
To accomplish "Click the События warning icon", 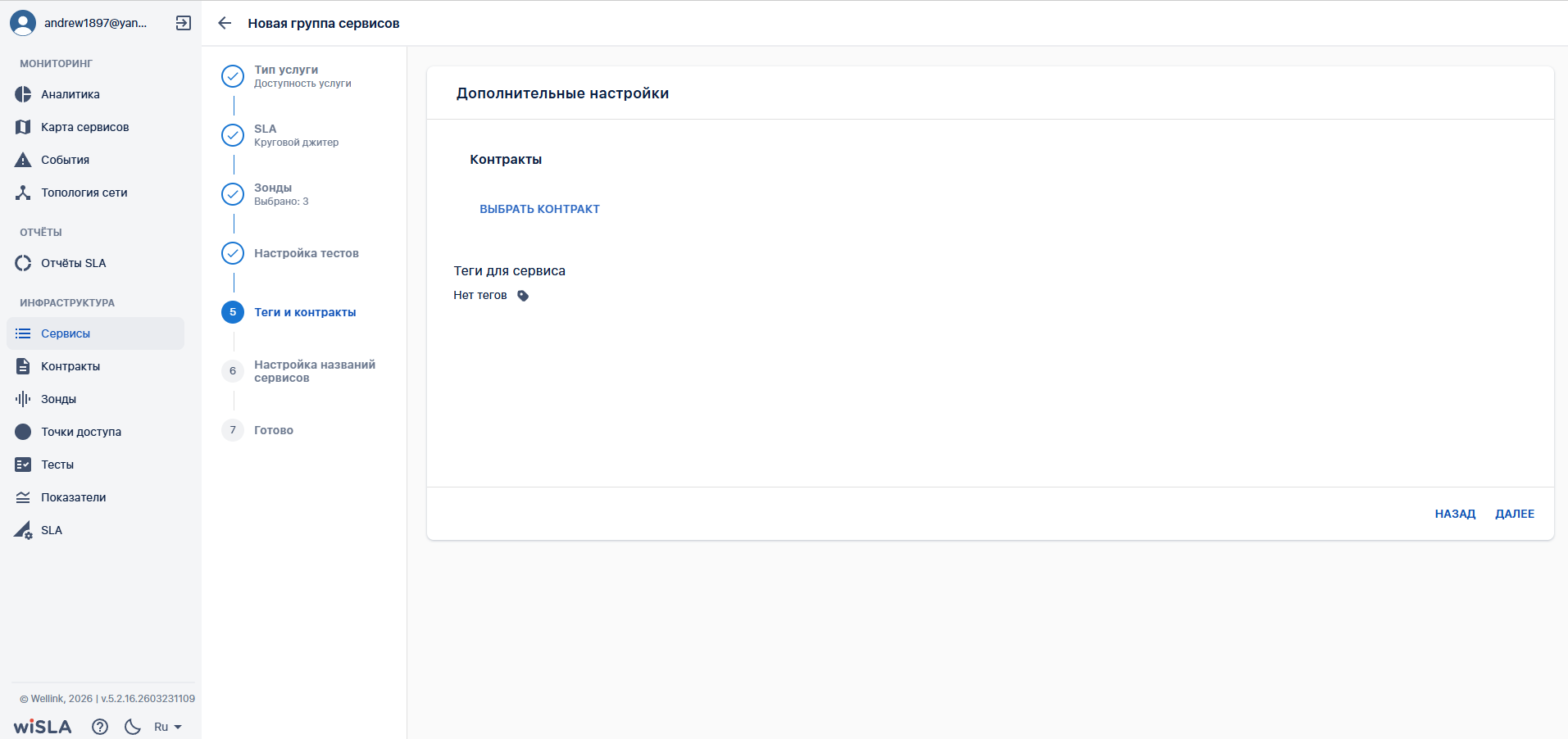I will 23,160.
